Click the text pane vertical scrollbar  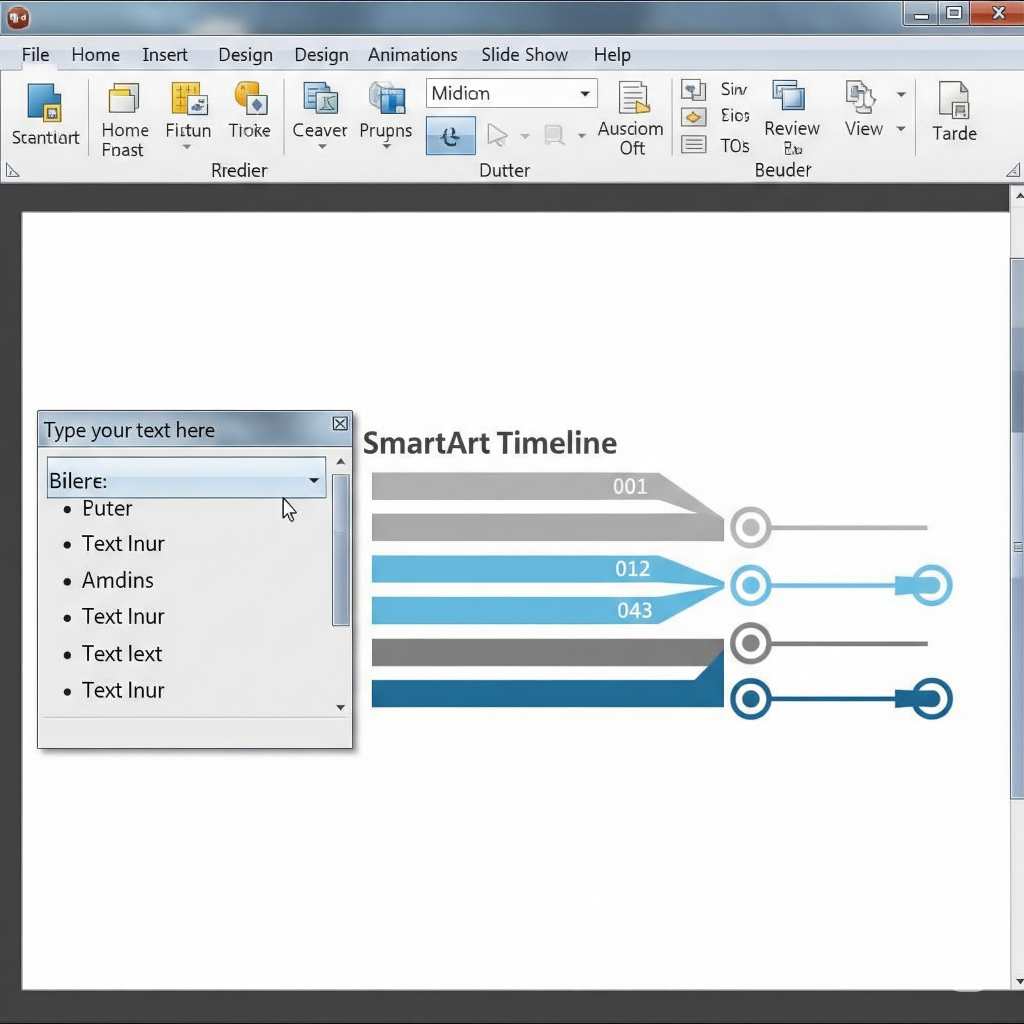(340, 550)
